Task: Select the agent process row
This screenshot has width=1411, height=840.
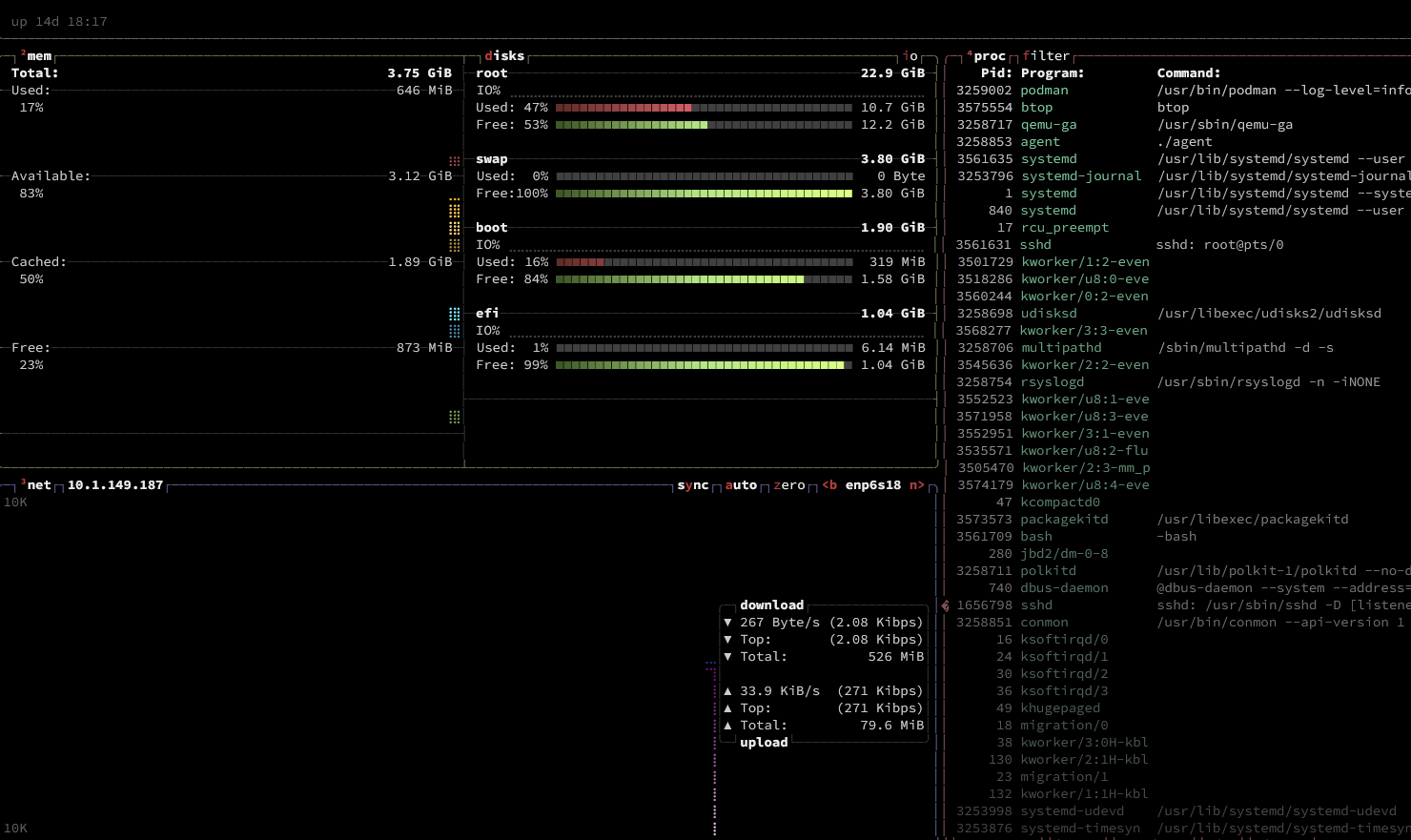Action: tap(1182, 142)
